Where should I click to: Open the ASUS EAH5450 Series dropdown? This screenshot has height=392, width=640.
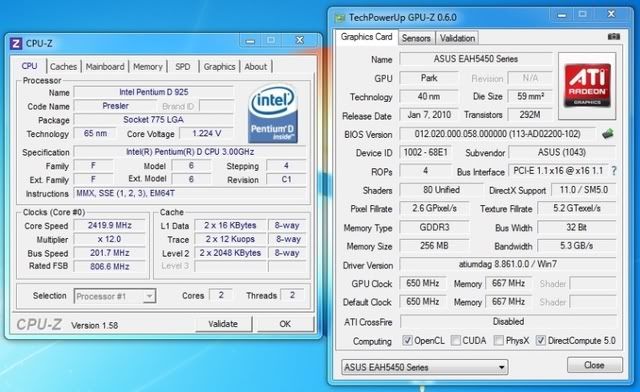[x=424, y=367]
